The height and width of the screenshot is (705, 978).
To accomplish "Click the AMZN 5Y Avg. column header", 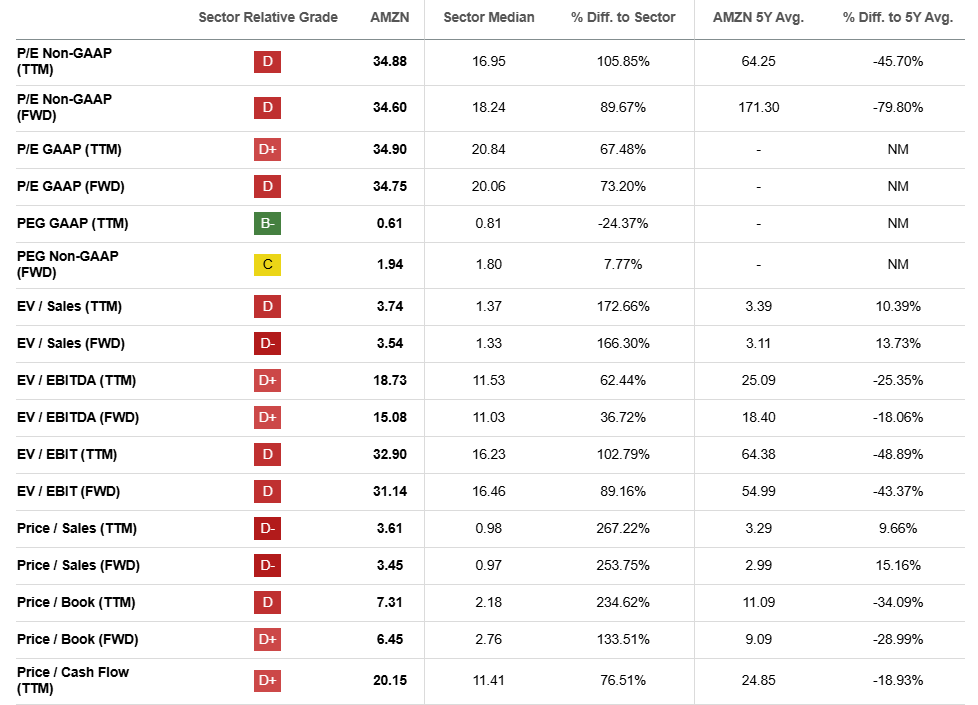I will click(x=758, y=17).
